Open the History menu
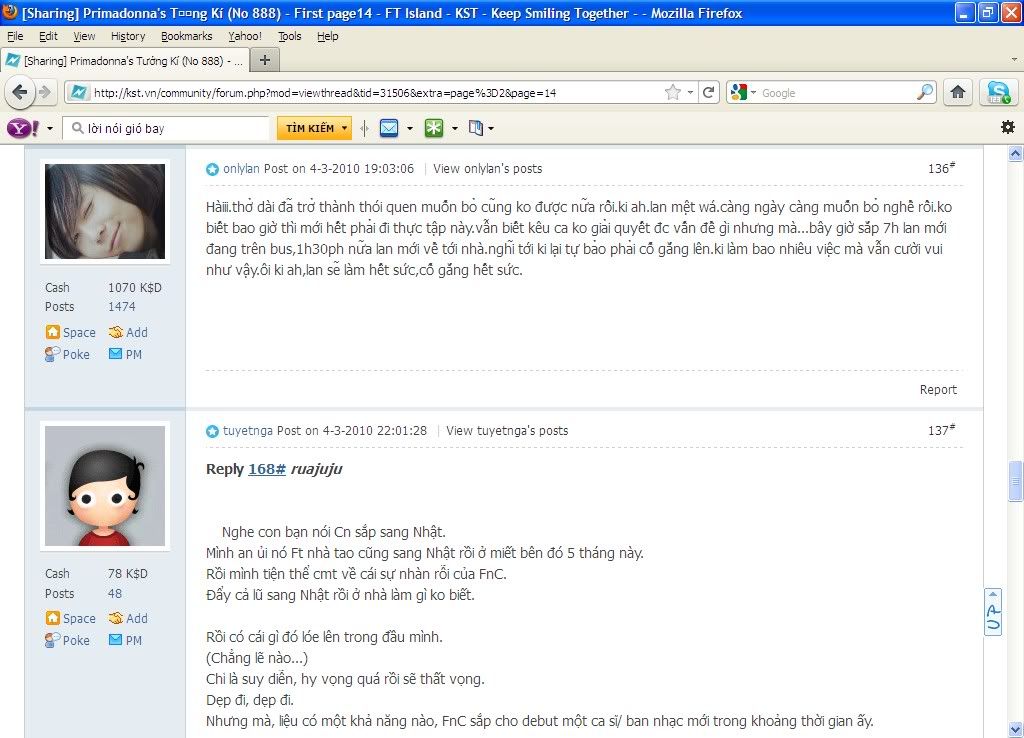The height and width of the screenshot is (738, 1024). coord(128,36)
